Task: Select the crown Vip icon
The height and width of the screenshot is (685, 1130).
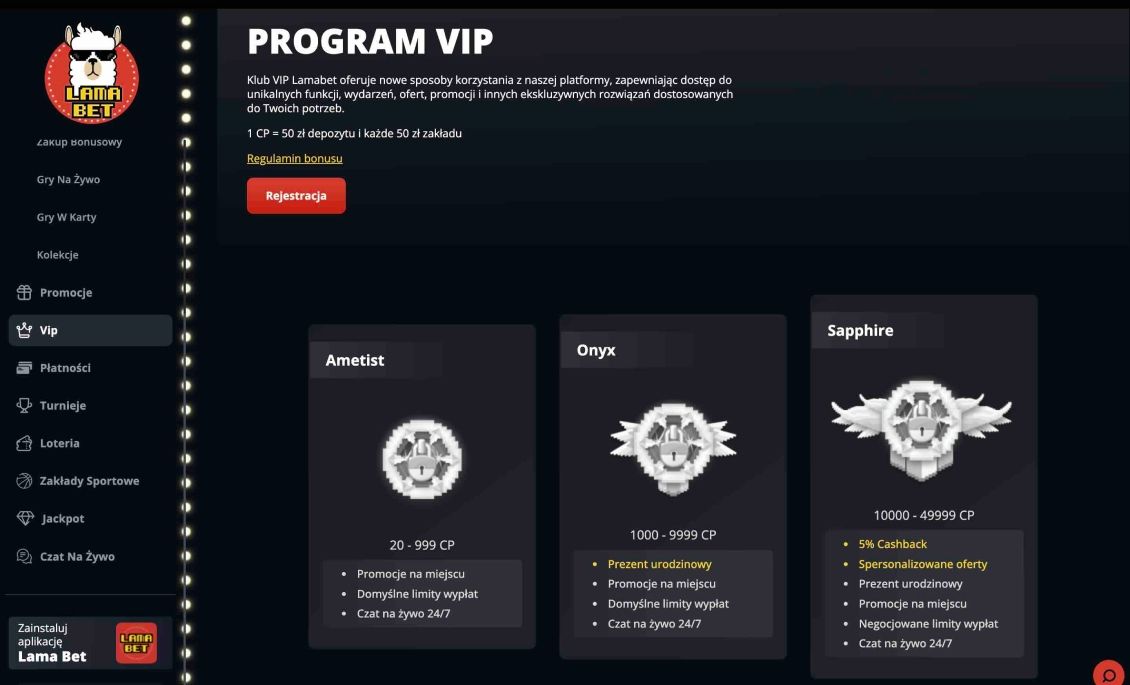Action: [24, 329]
